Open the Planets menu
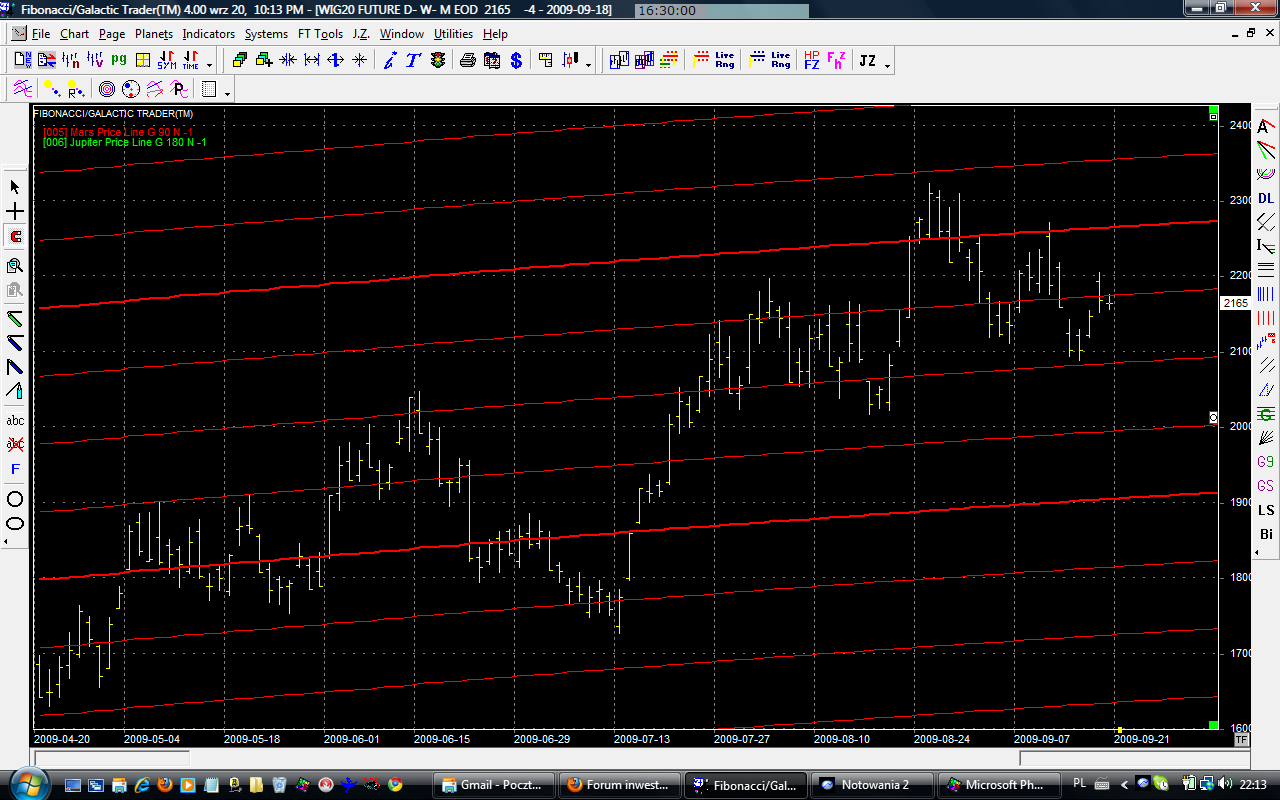This screenshot has width=1280, height=800. [153, 34]
